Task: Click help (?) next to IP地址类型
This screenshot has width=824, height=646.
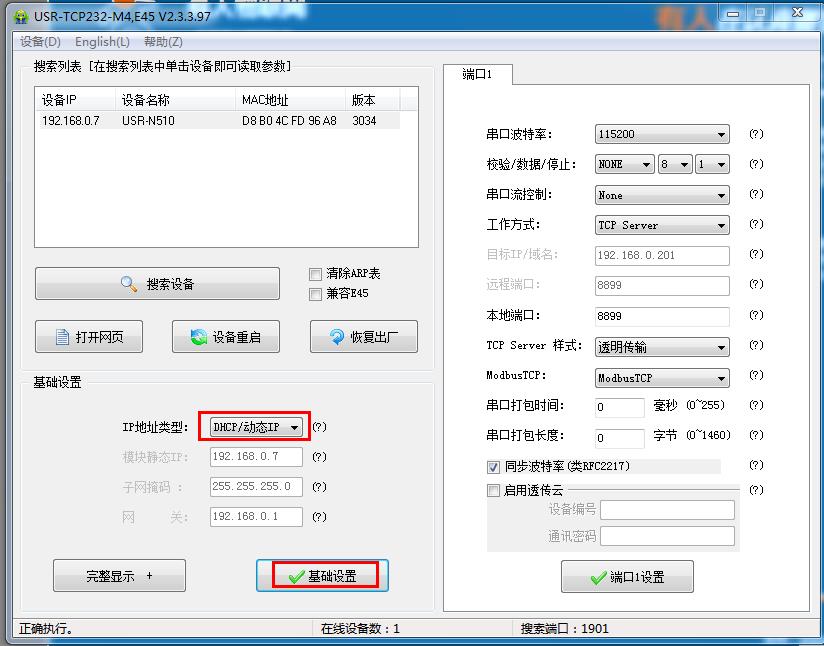Action: [x=320, y=427]
